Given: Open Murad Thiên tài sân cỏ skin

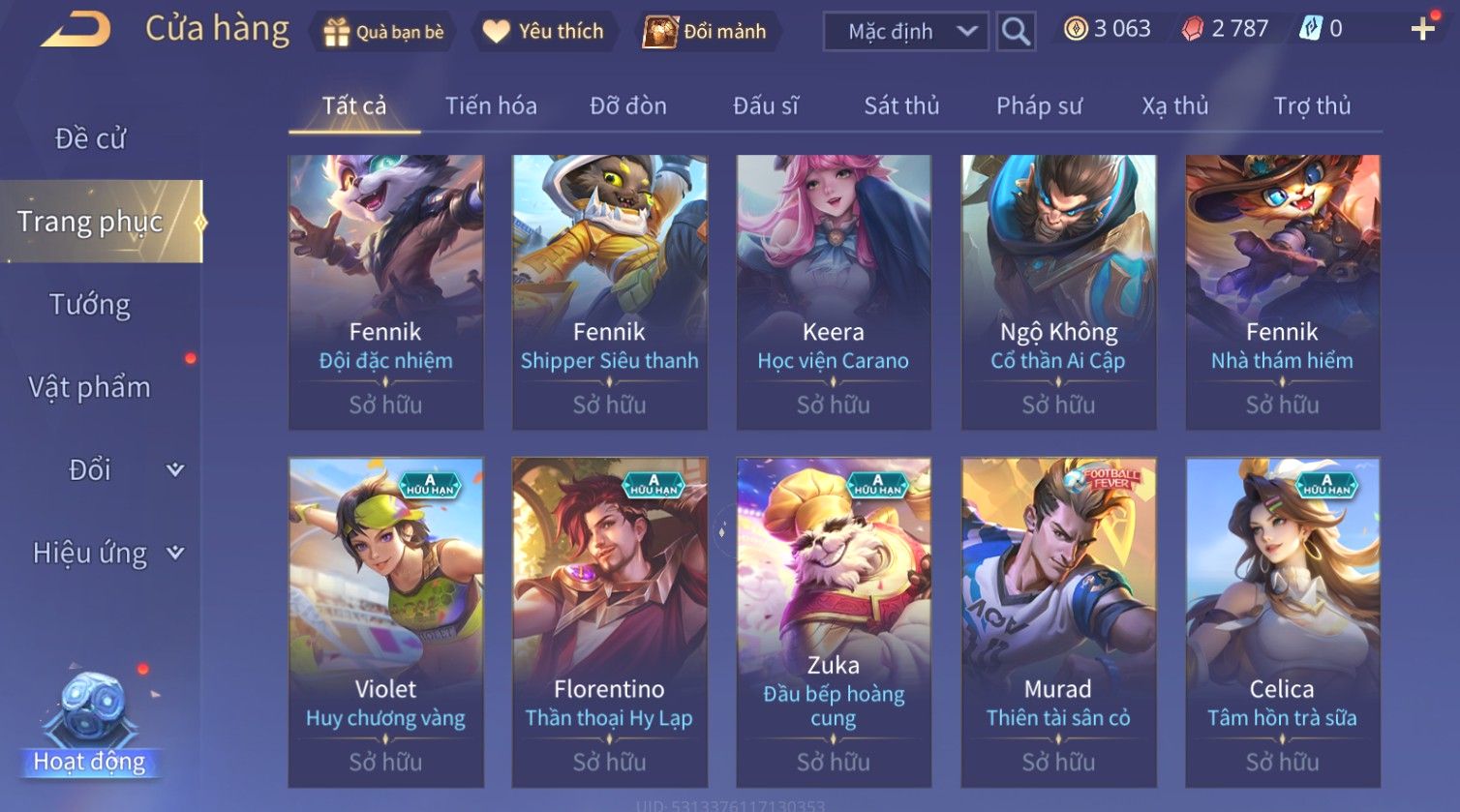Looking at the screenshot, I should coord(1058,622).
